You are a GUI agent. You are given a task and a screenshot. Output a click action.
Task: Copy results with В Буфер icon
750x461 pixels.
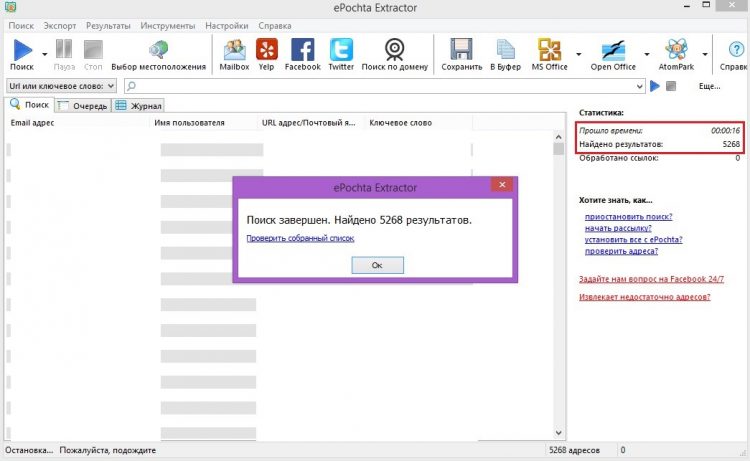505,50
